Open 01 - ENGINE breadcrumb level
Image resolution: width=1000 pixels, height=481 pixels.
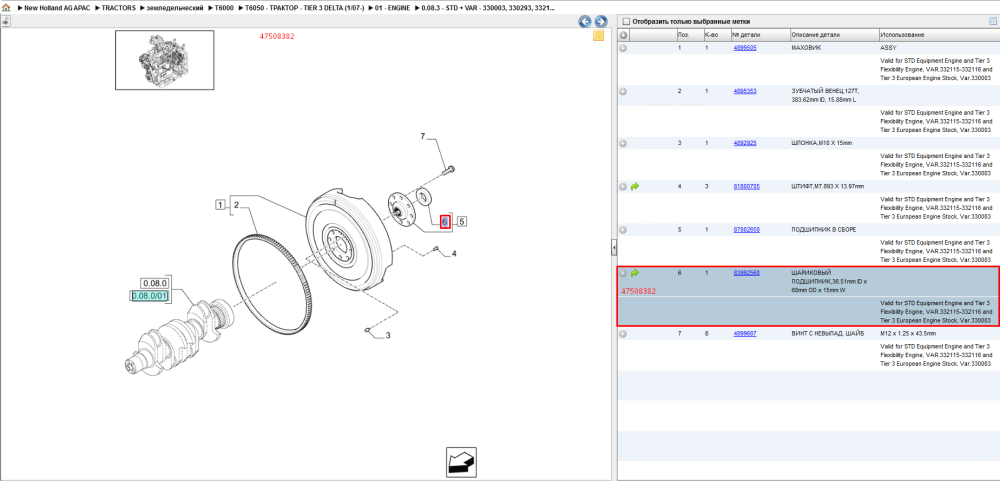[392, 9]
